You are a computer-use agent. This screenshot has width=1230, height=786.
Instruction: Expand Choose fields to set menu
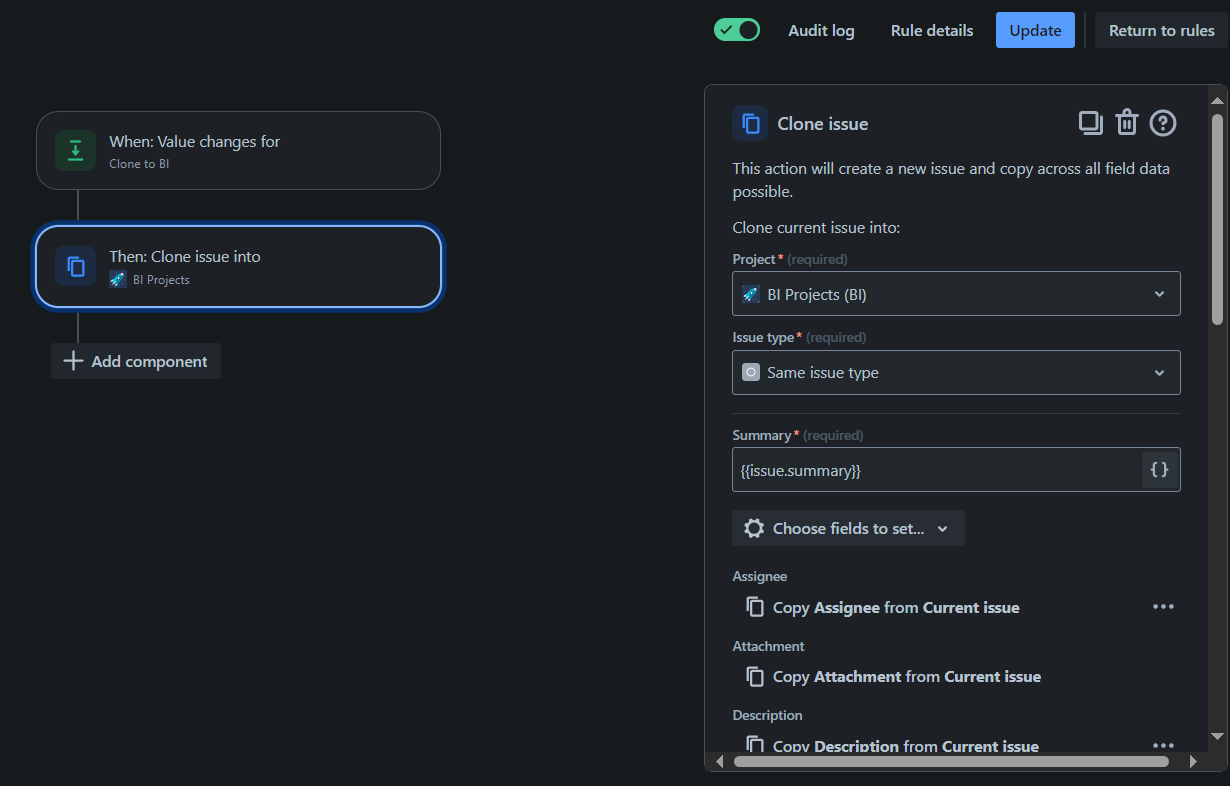point(848,528)
